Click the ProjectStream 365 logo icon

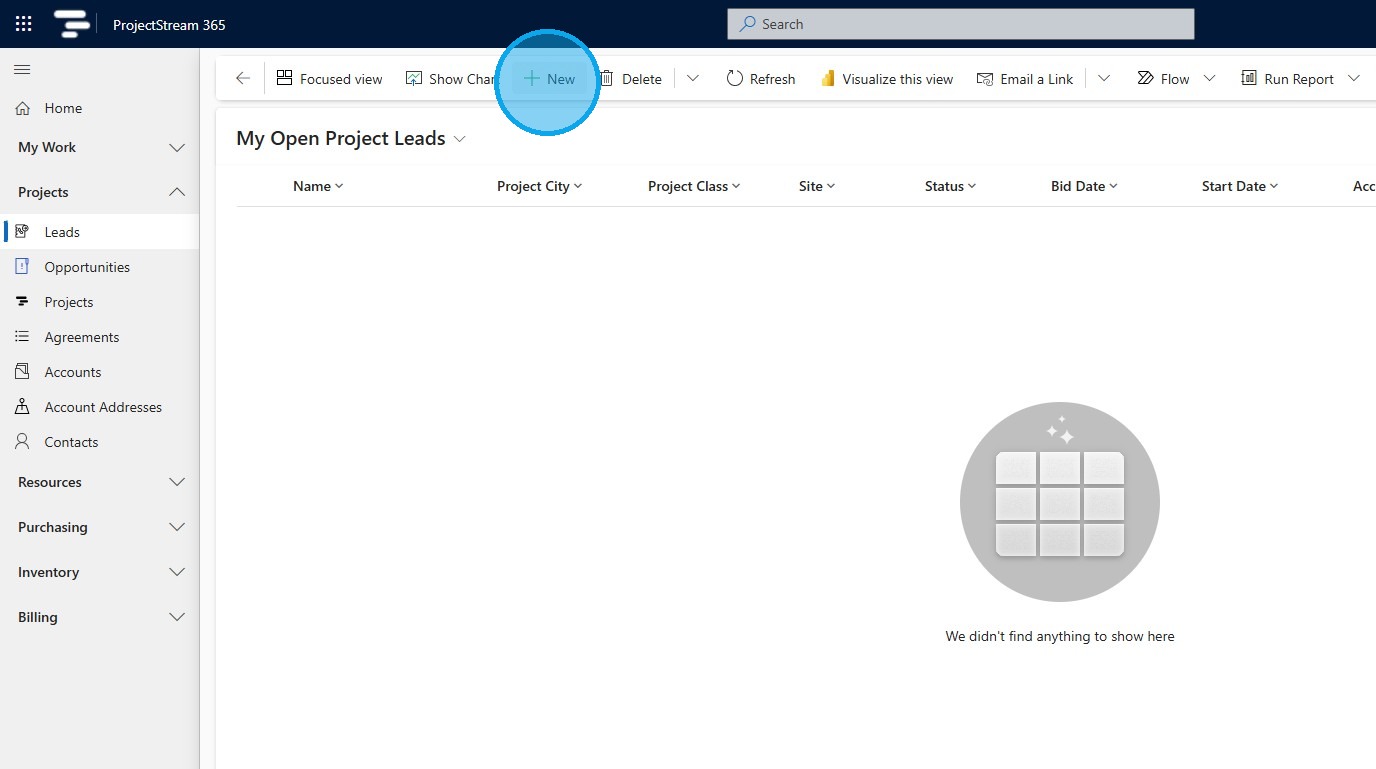(x=71, y=24)
